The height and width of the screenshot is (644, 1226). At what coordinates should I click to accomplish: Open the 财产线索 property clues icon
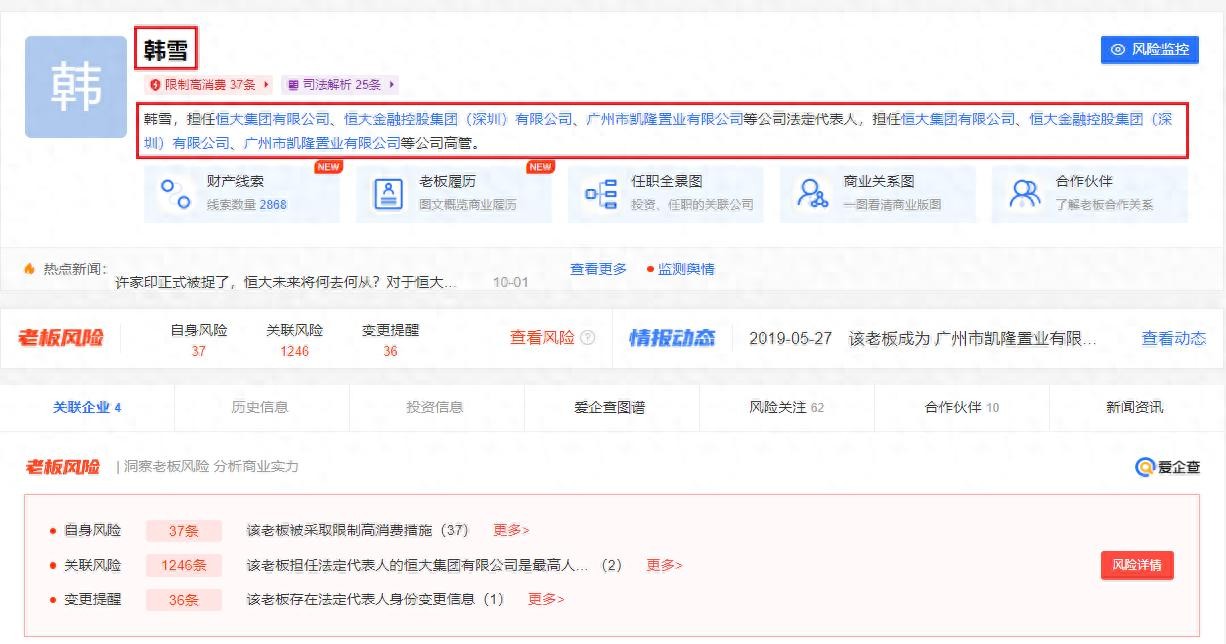point(176,194)
